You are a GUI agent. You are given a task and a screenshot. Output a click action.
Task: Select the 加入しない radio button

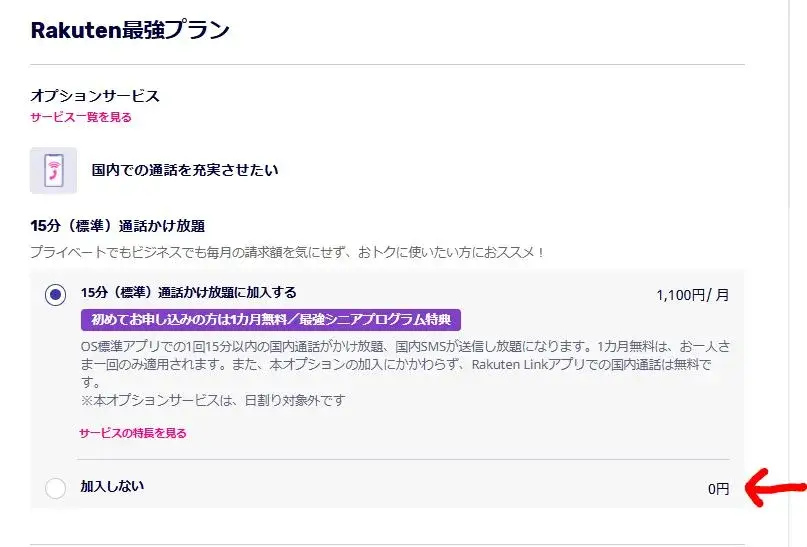[55, 488]
